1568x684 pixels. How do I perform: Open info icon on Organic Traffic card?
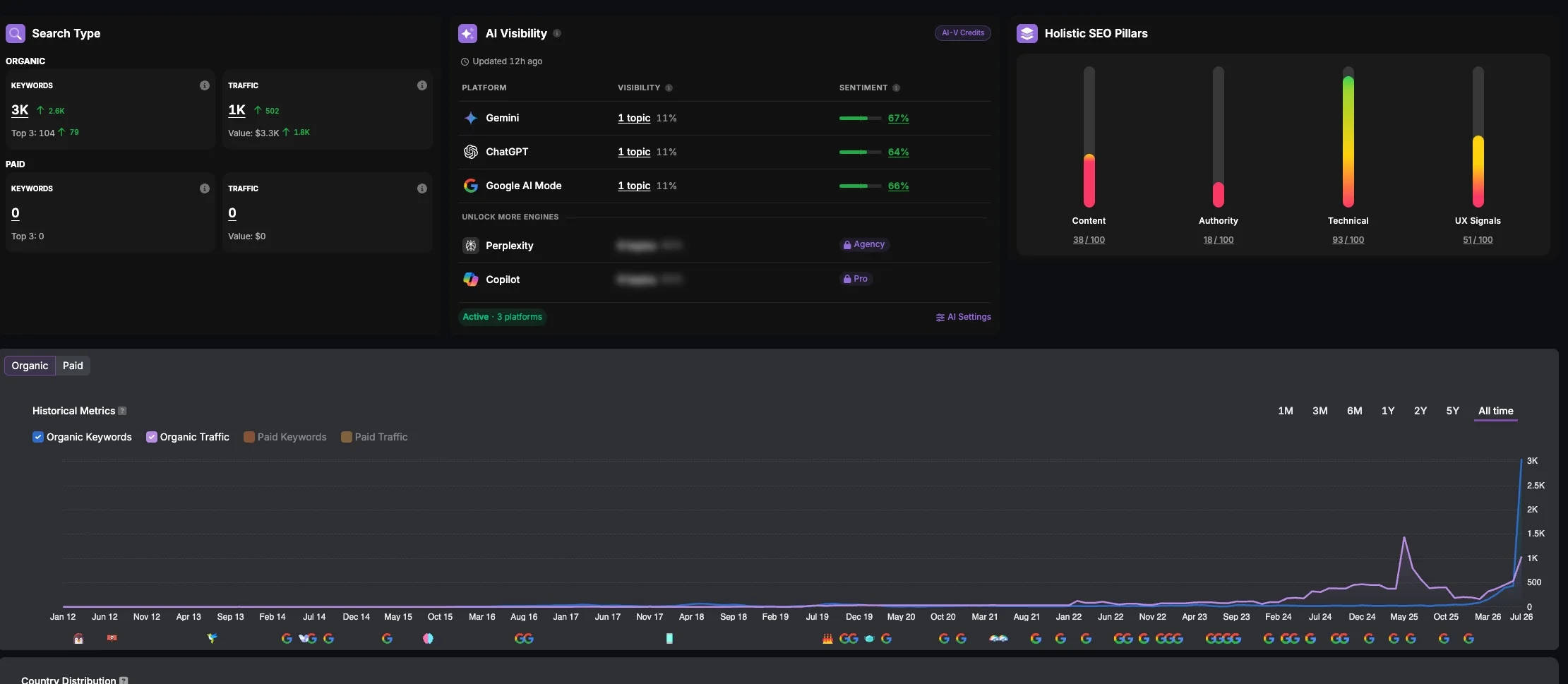click(x=422, y=85)
